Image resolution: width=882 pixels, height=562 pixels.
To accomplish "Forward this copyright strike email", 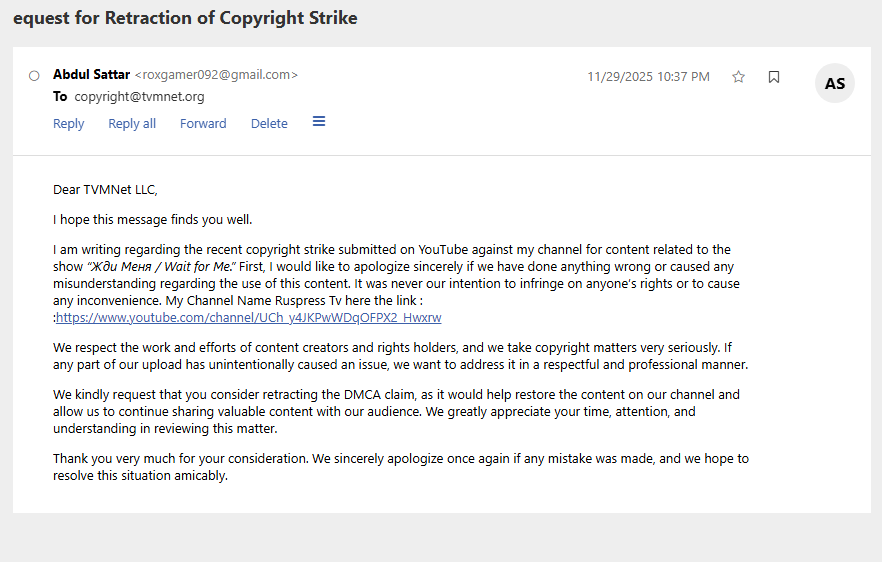I will click(x=203, y=123).
